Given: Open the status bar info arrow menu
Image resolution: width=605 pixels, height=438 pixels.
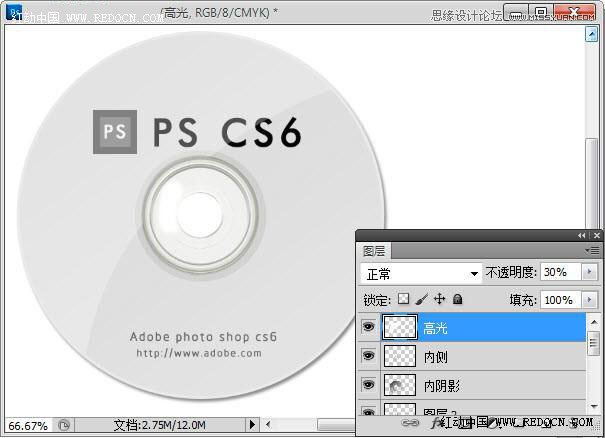Looking at the screenshot, I should coord(252,424).
